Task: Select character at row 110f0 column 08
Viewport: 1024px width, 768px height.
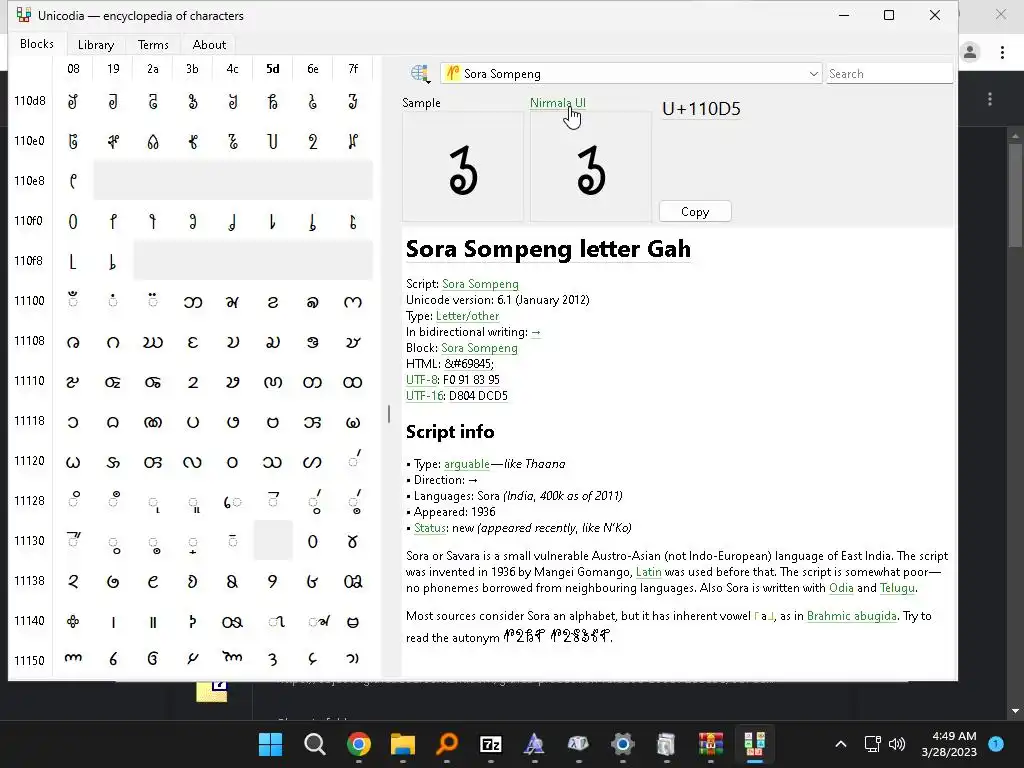Action: pyautogui.click(x=73, y=221)
